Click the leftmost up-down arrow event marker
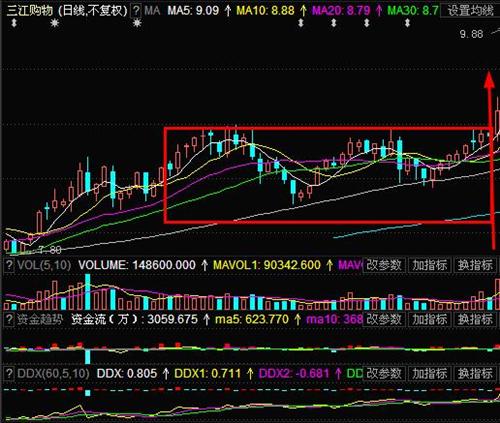The width and height of the screenshot is (500, 423). (x=14, y=23)
